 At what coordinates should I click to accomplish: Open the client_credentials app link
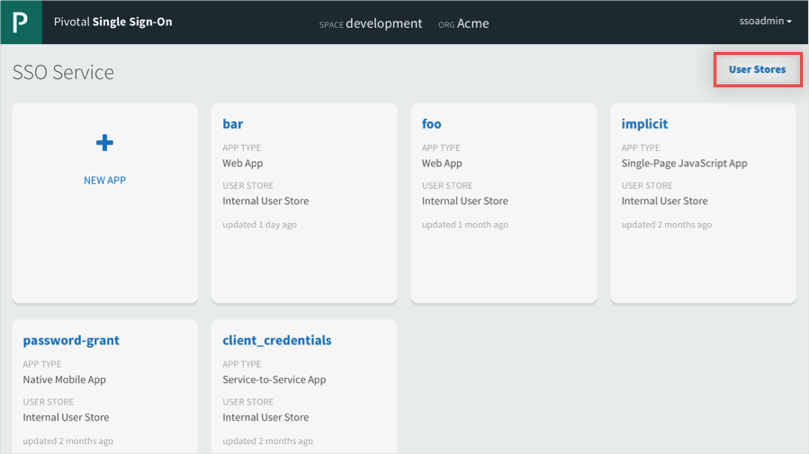[x=277, y=340]
